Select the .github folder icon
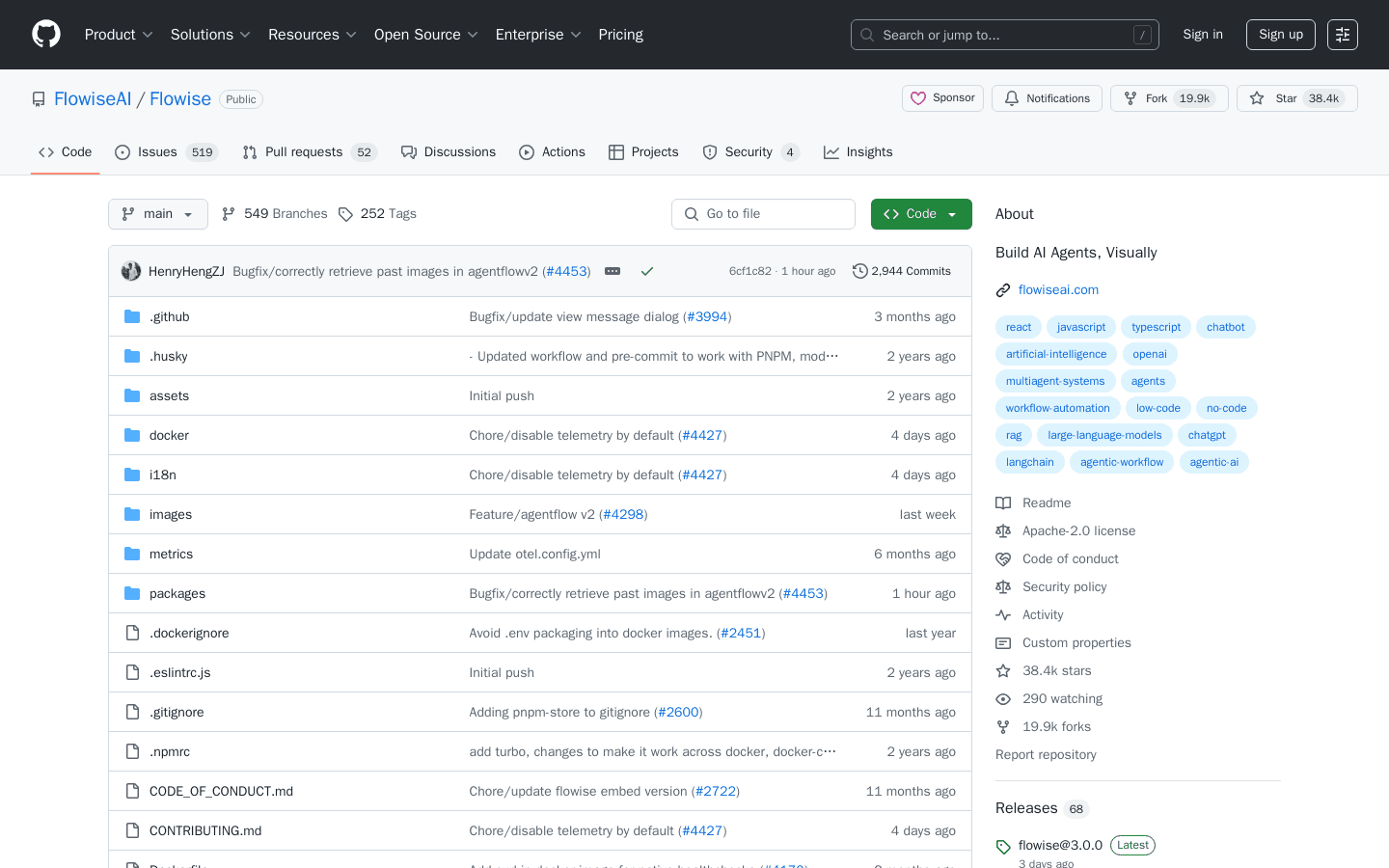Screen dimensions: 1389x868 point(132,316)
